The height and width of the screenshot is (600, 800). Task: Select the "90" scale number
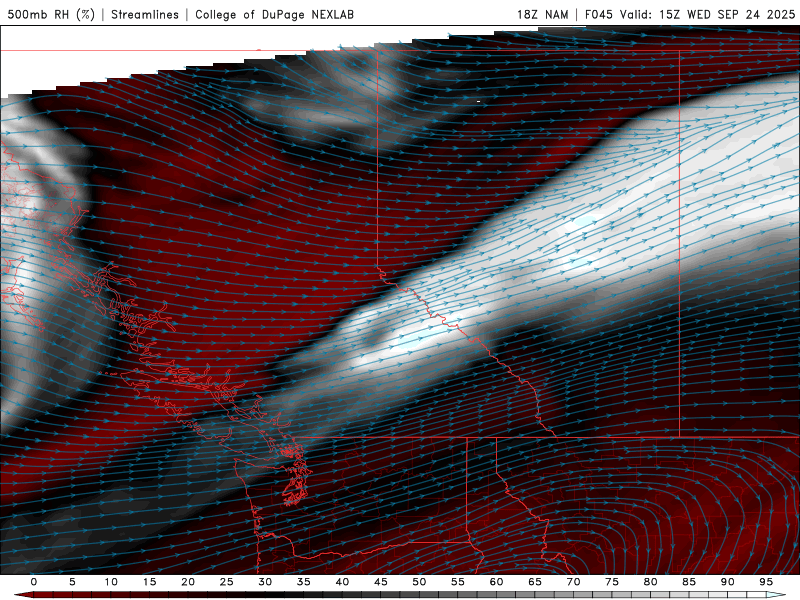[727, 582]
